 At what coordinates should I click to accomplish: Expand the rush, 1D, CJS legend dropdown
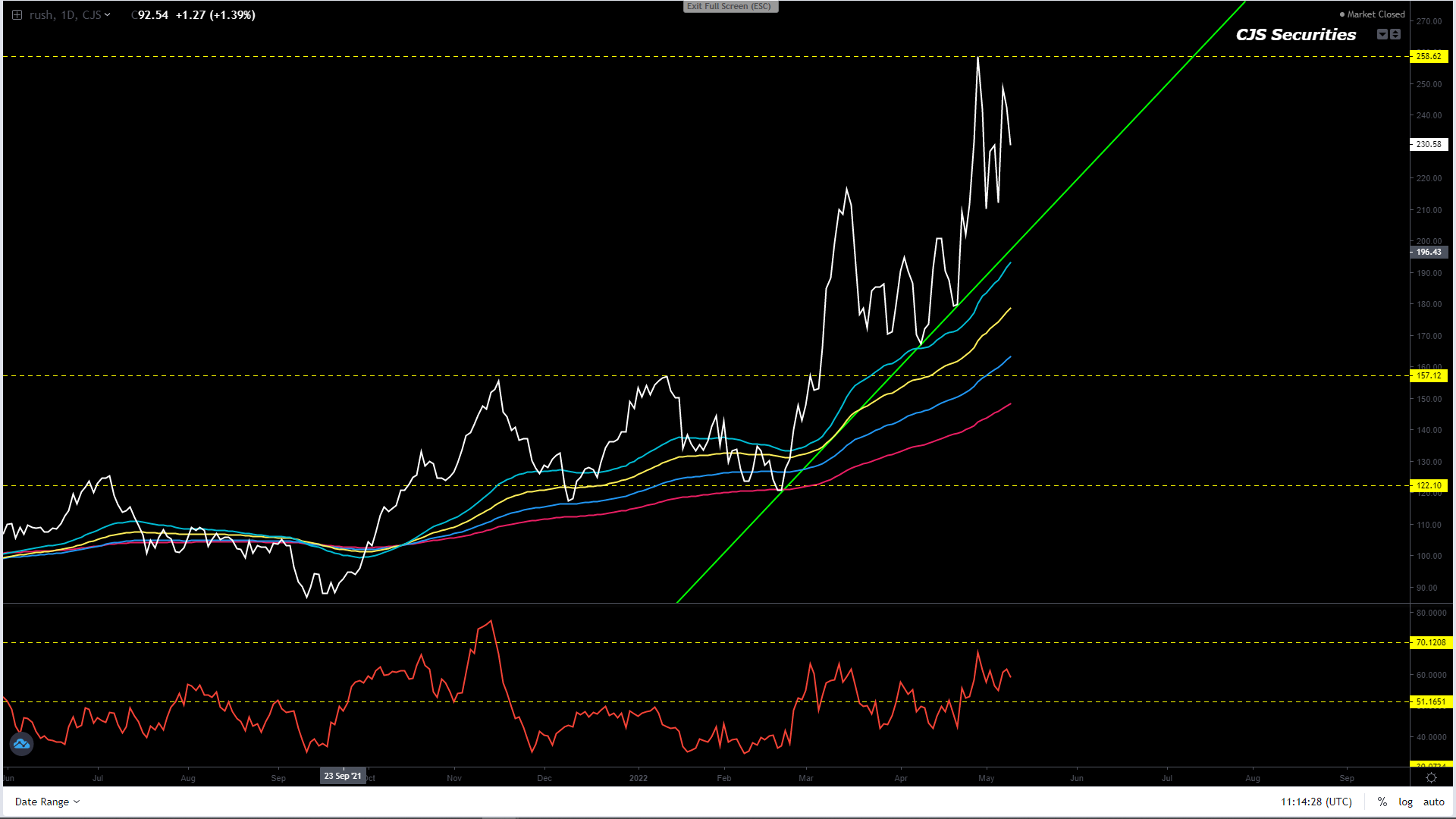pos(107,15)
